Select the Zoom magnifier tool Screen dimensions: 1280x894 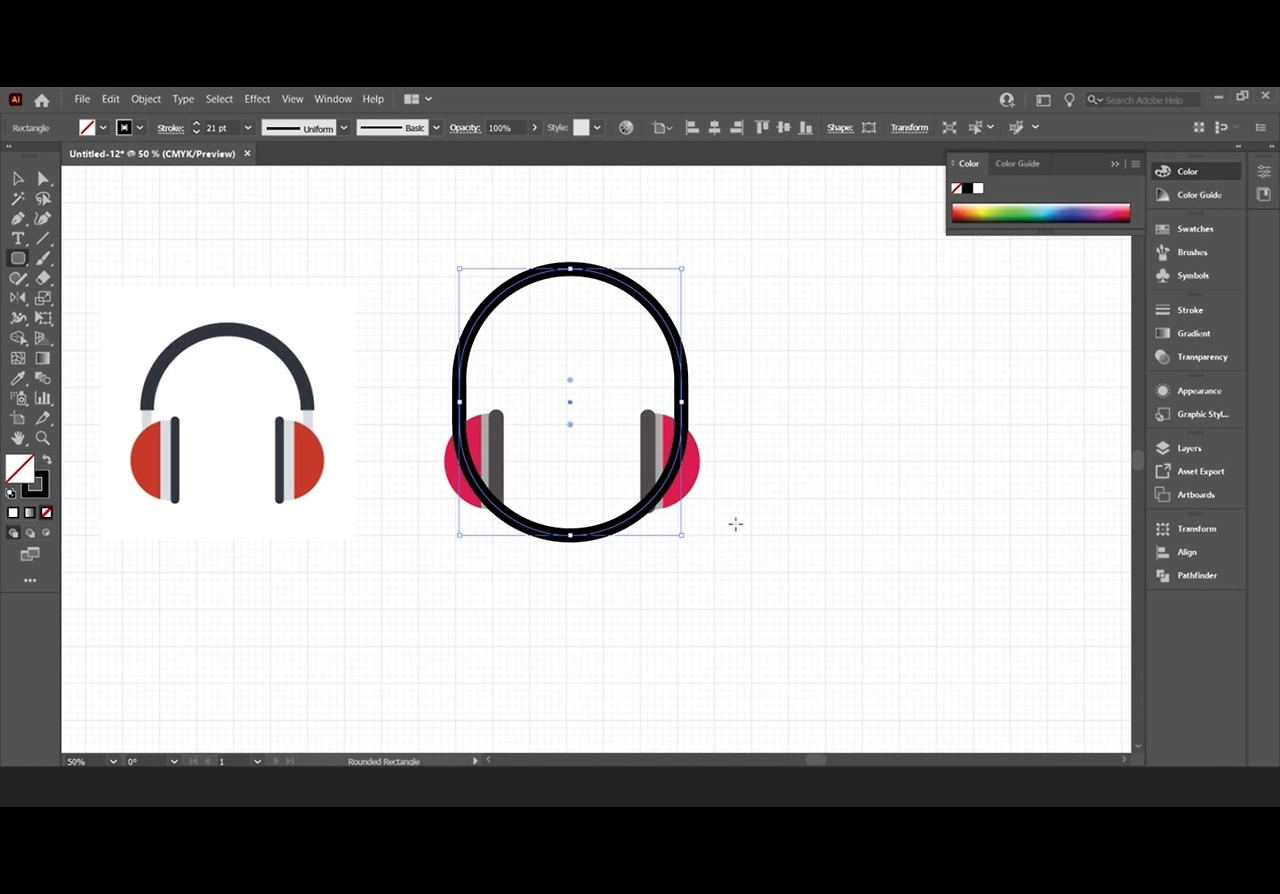click(43, 438)
